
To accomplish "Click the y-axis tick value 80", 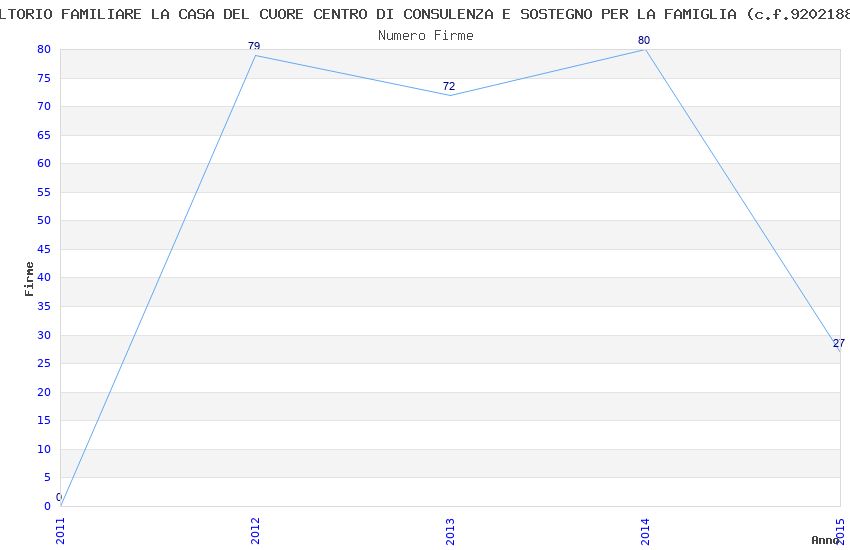I will click(x=44, y=49).
